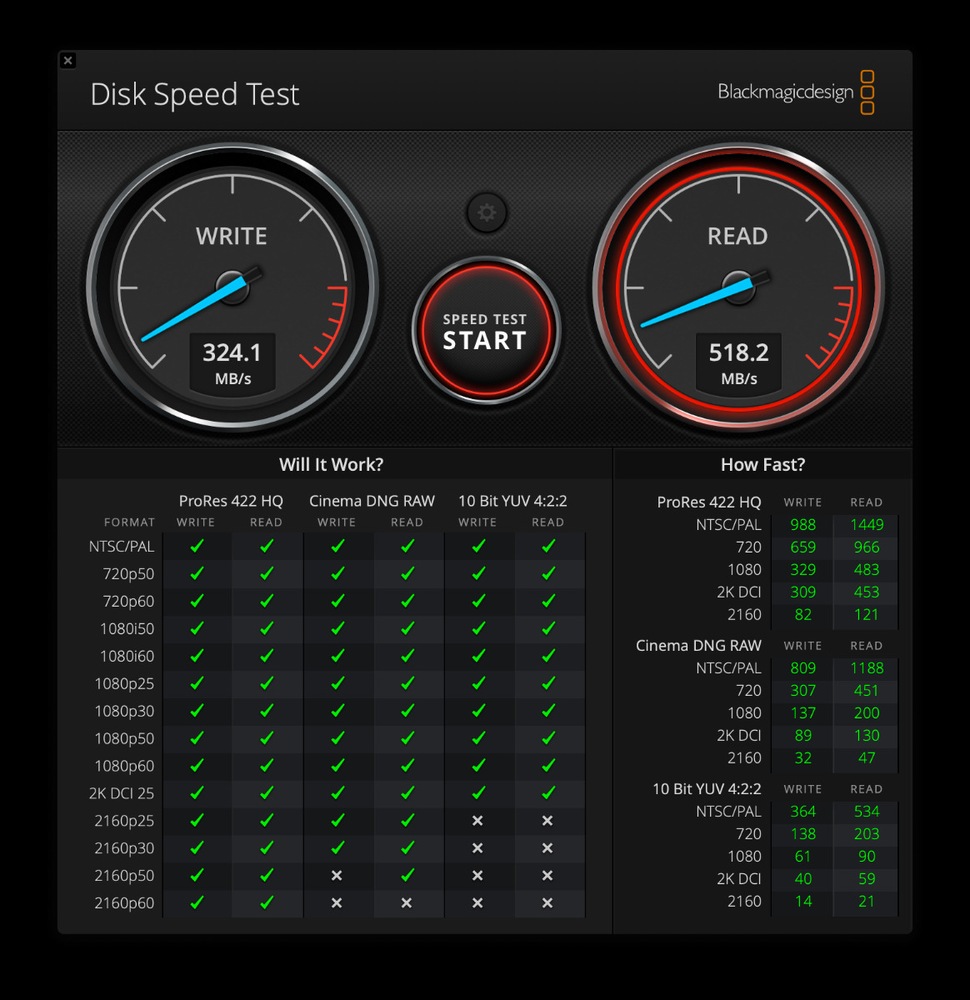
Task: Click the 720p60 ProRes 422 HQ read check mark
Action: (267, 601)
